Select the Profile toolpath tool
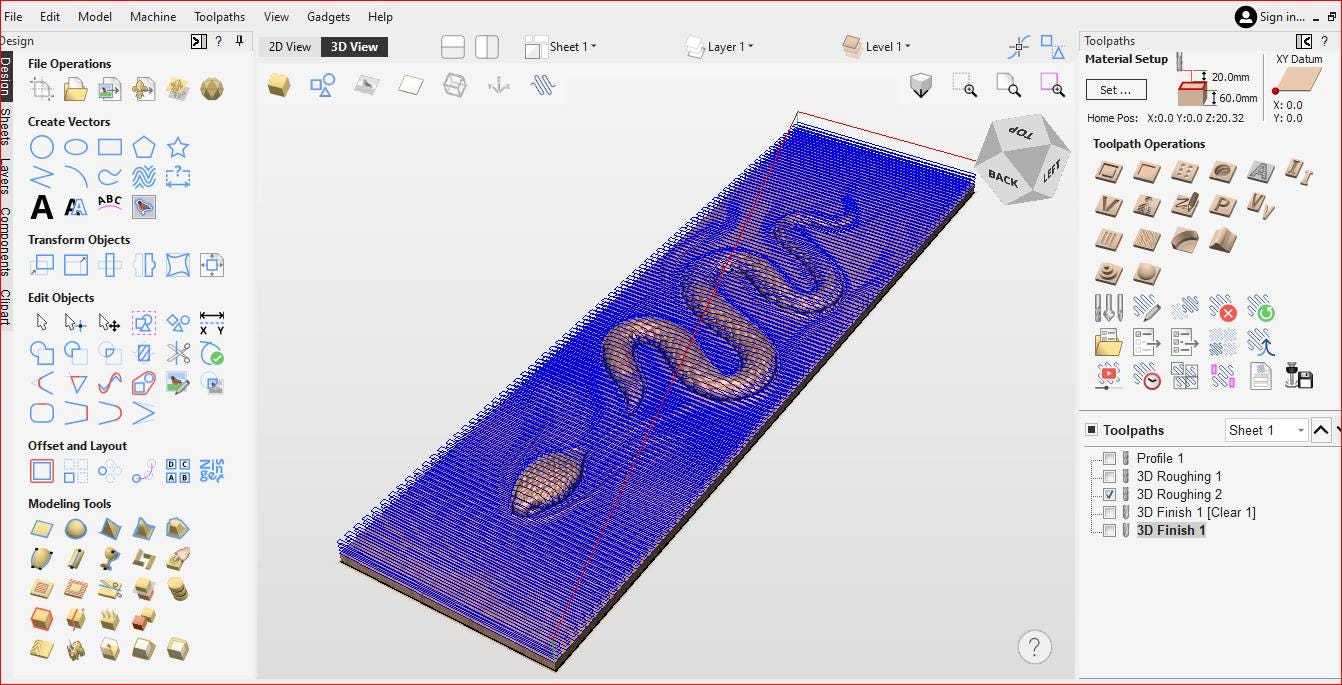This screenshot has width=1342, height=685. (x=1107, y=172)
